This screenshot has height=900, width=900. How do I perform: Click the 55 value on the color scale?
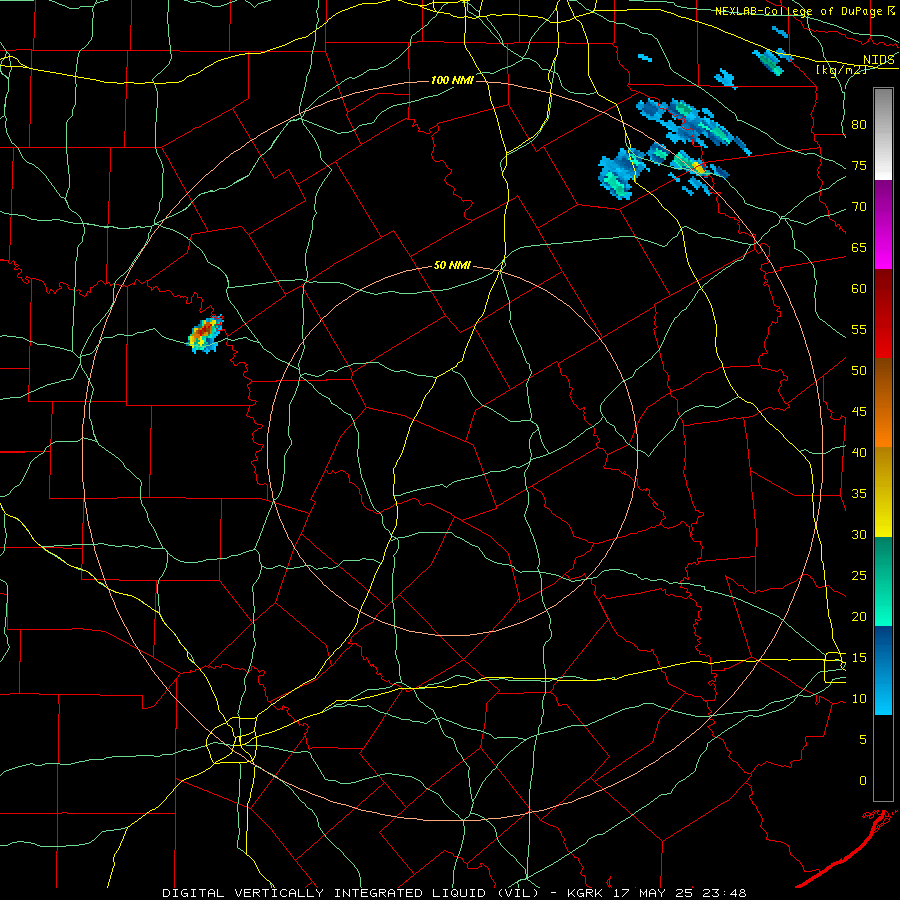point(859,329)
